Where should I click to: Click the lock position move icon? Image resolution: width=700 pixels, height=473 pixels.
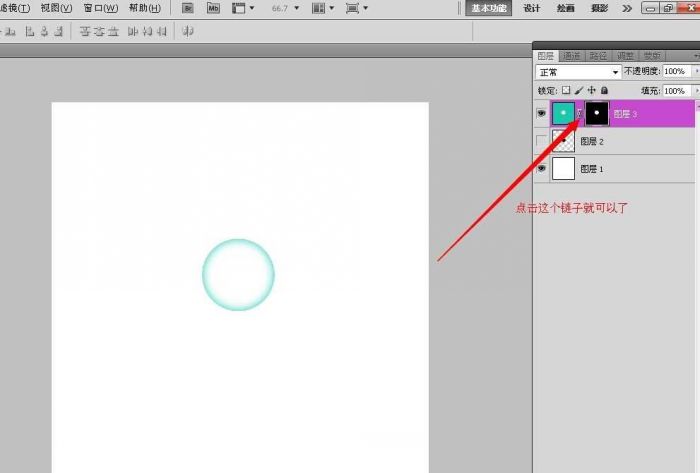point(591,90)
